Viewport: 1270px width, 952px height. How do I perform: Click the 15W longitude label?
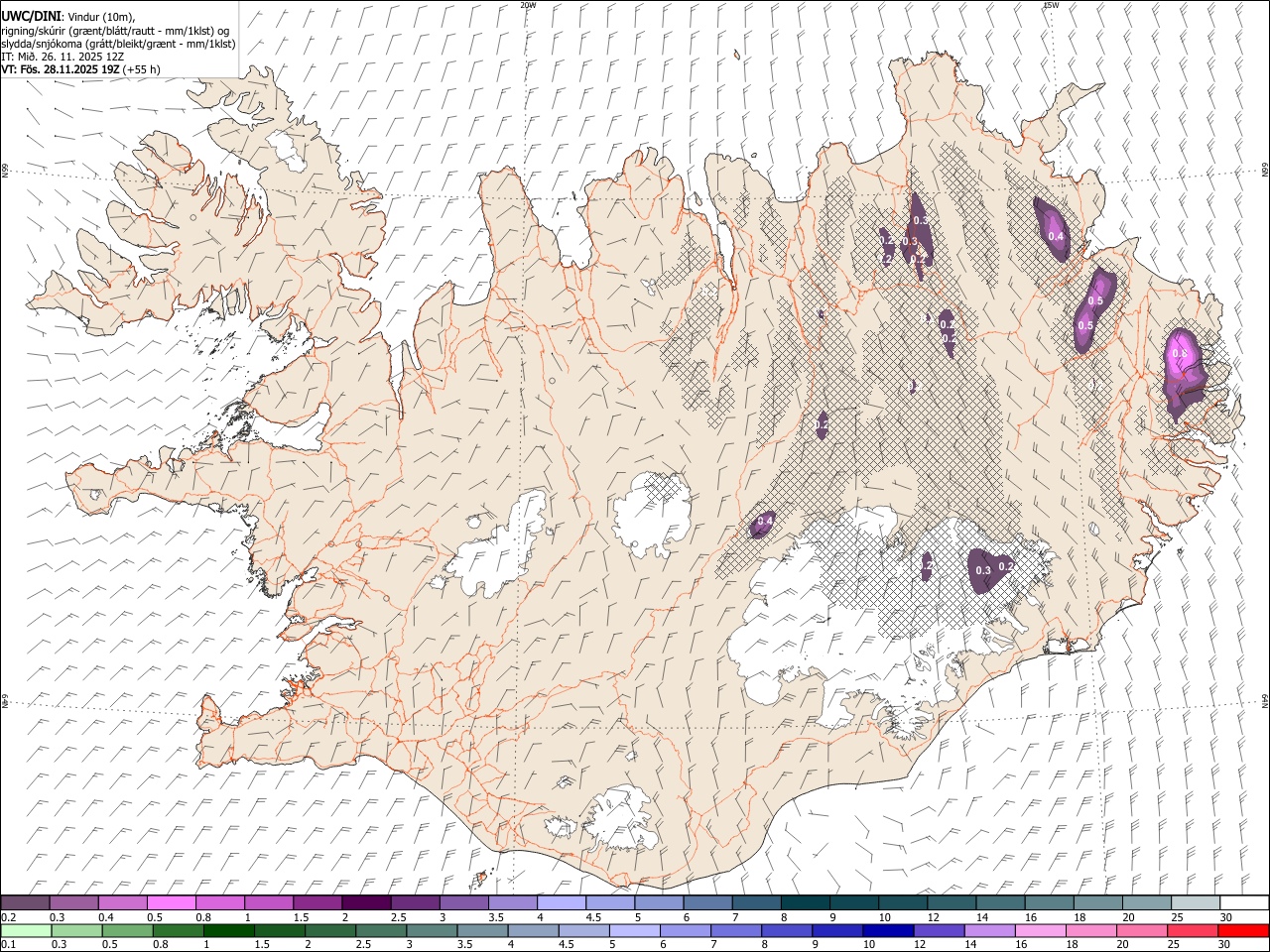click(x=1051, y=5)
